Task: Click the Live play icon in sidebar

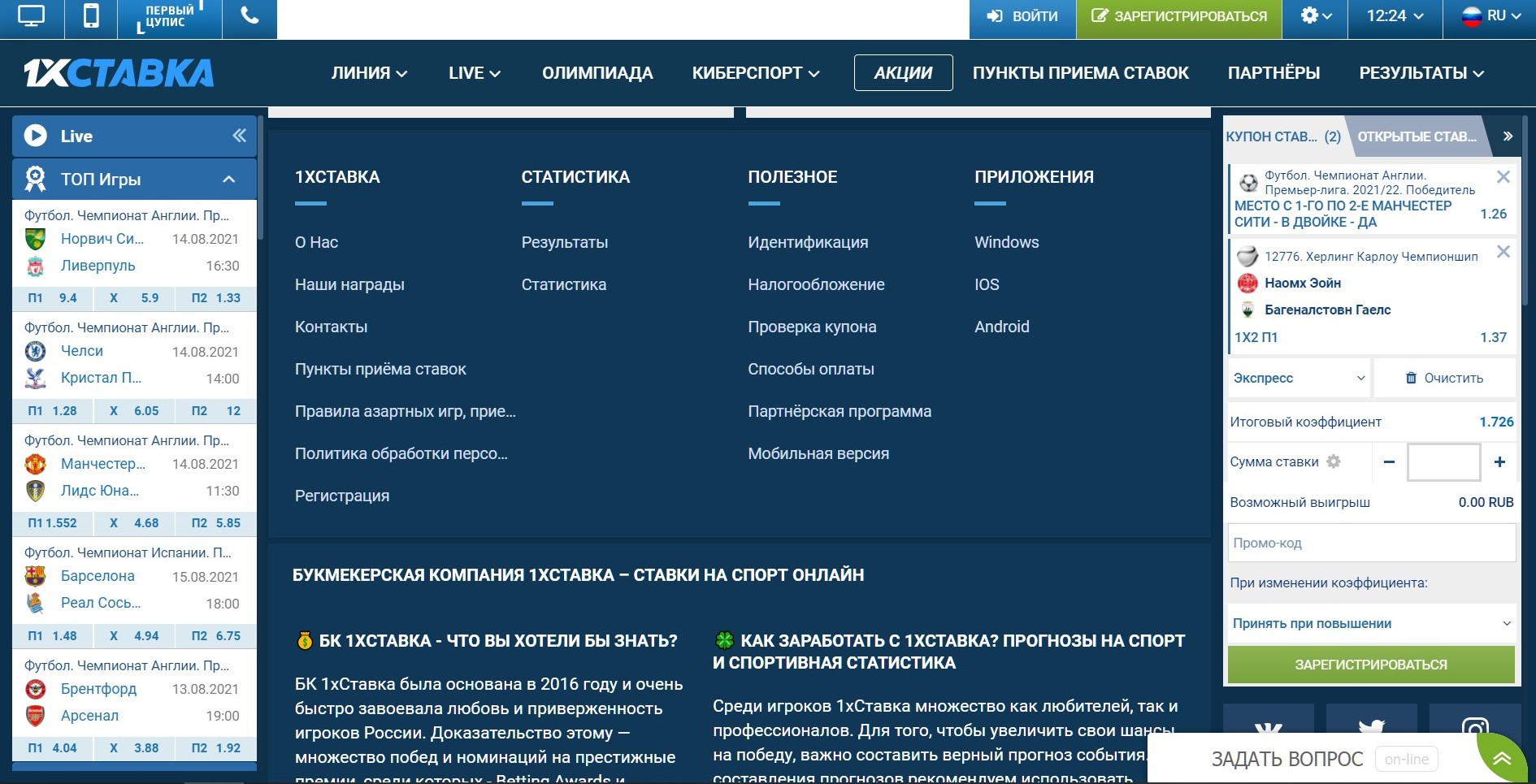Action: tap(35, 136)
